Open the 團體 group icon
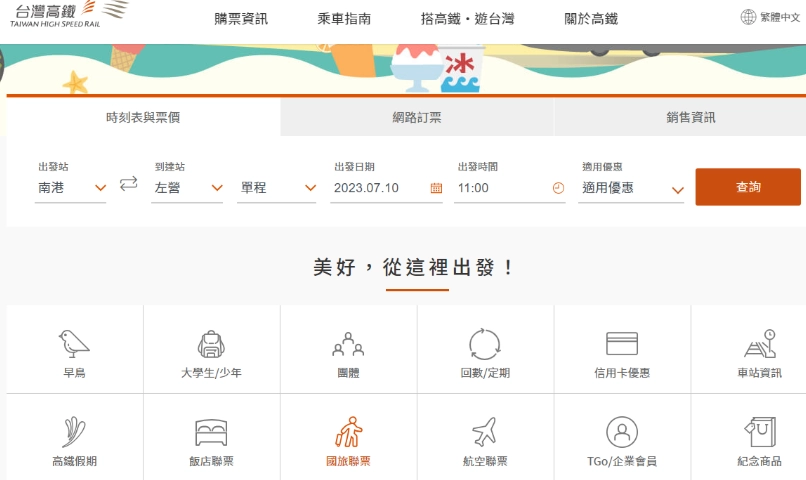Image resolution: width=806 pixels, height=480 pixels. pyautogui.click(x=348, y=344)
